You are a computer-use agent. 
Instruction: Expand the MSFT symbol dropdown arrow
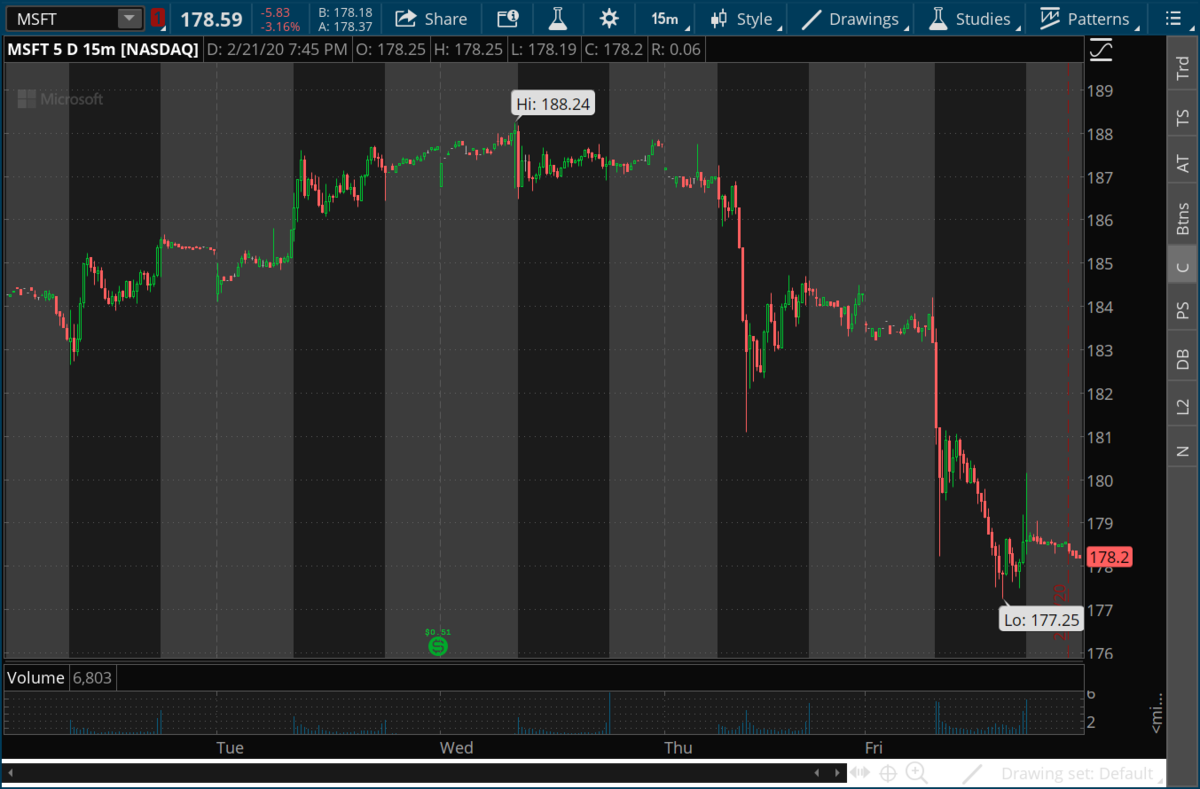(130, 18)
